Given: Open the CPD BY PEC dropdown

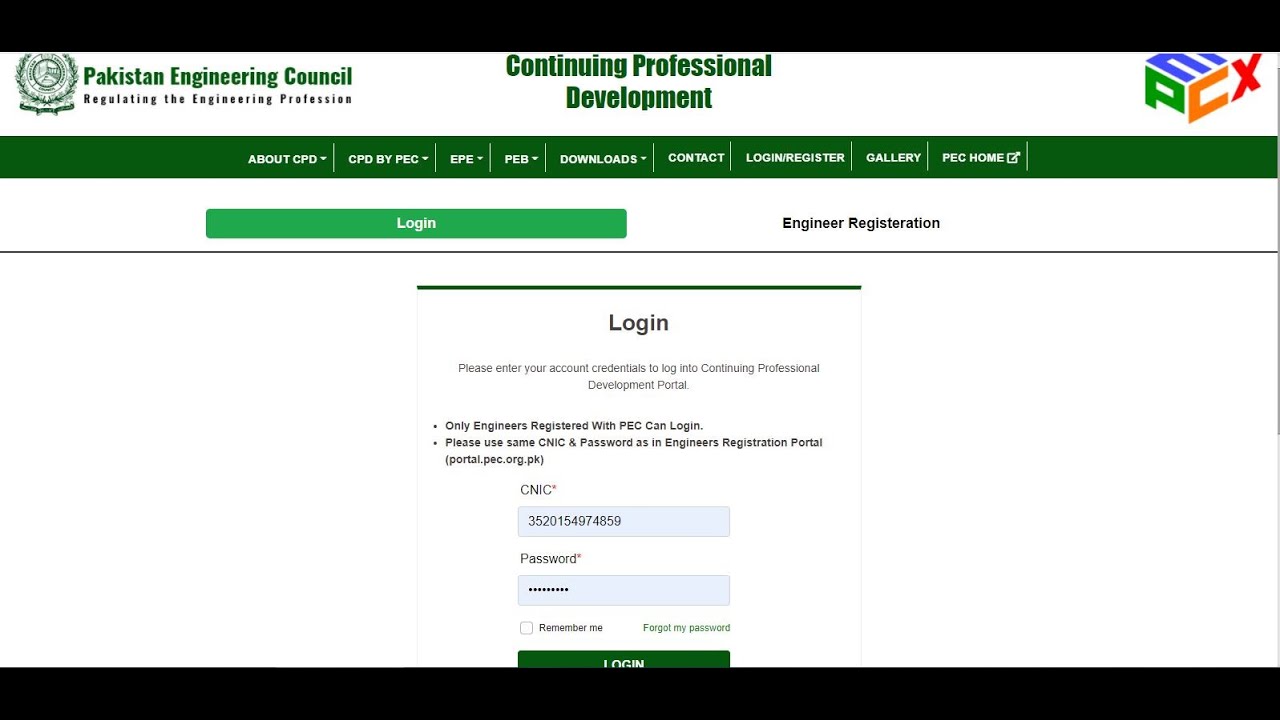Looking at the screenshot, I should pyautogui.click(x=388, y=158).
